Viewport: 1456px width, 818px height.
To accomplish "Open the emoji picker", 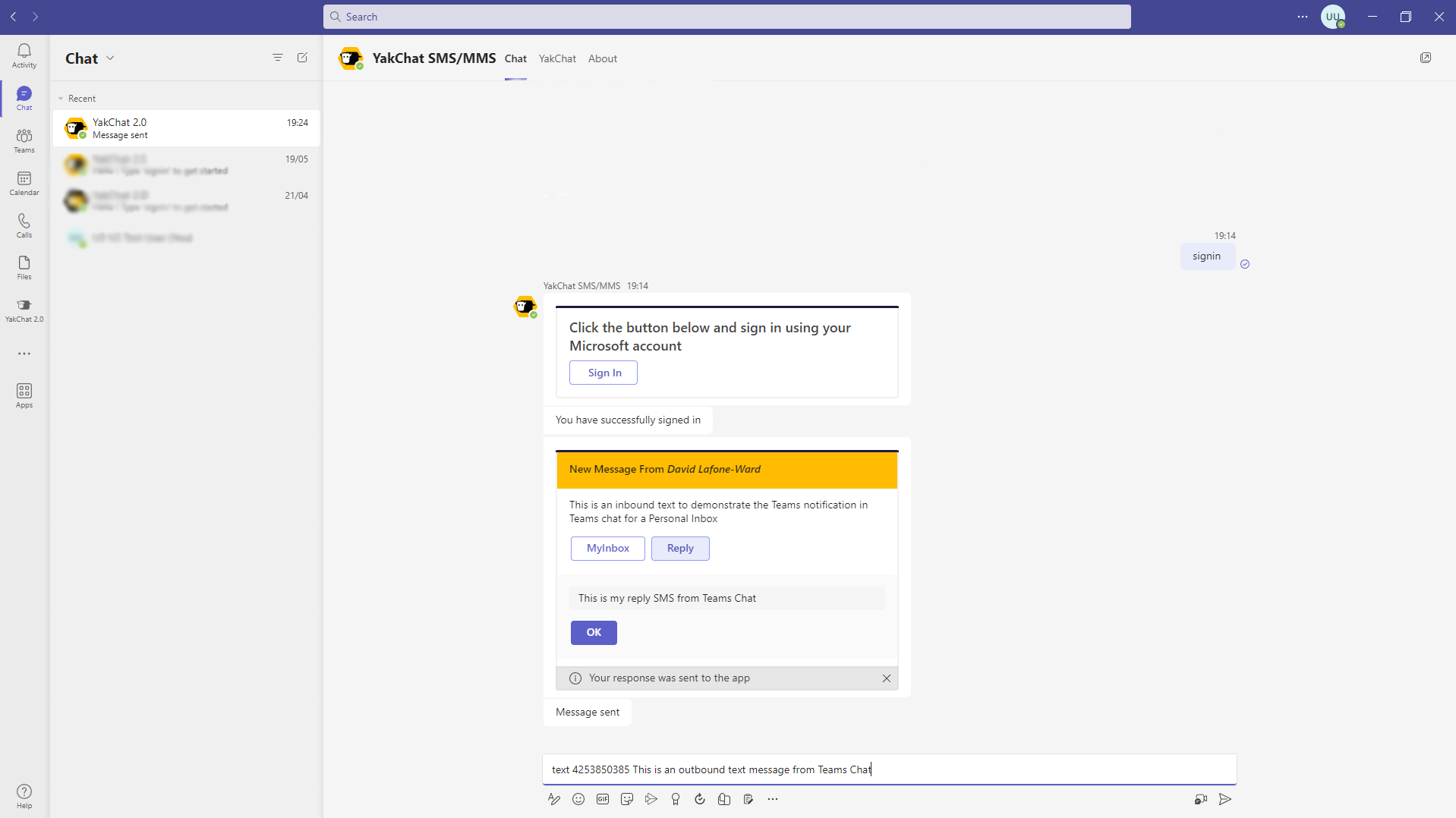I will pos(578,799).
